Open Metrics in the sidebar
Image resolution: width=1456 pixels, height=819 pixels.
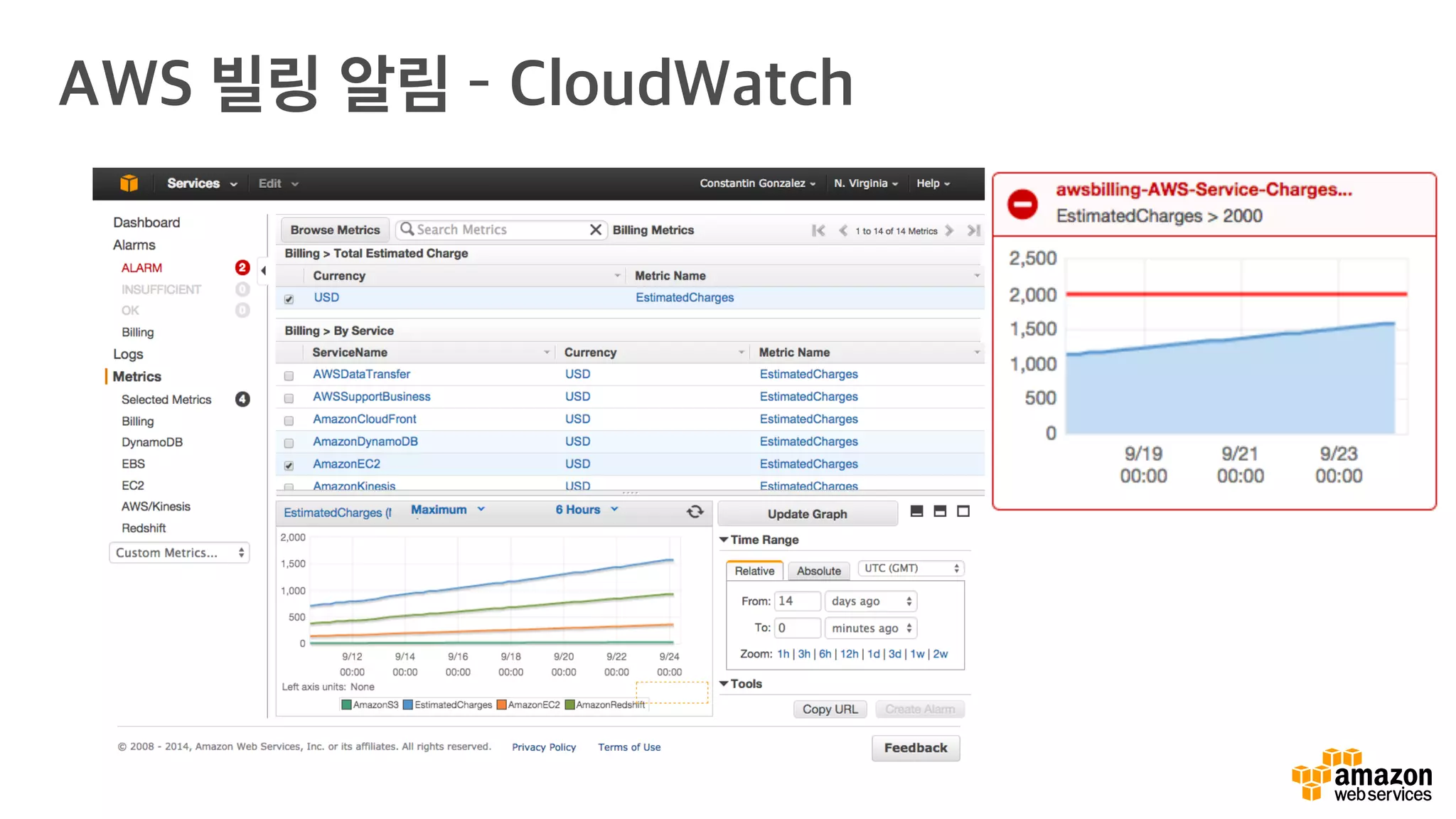point(136,376)
